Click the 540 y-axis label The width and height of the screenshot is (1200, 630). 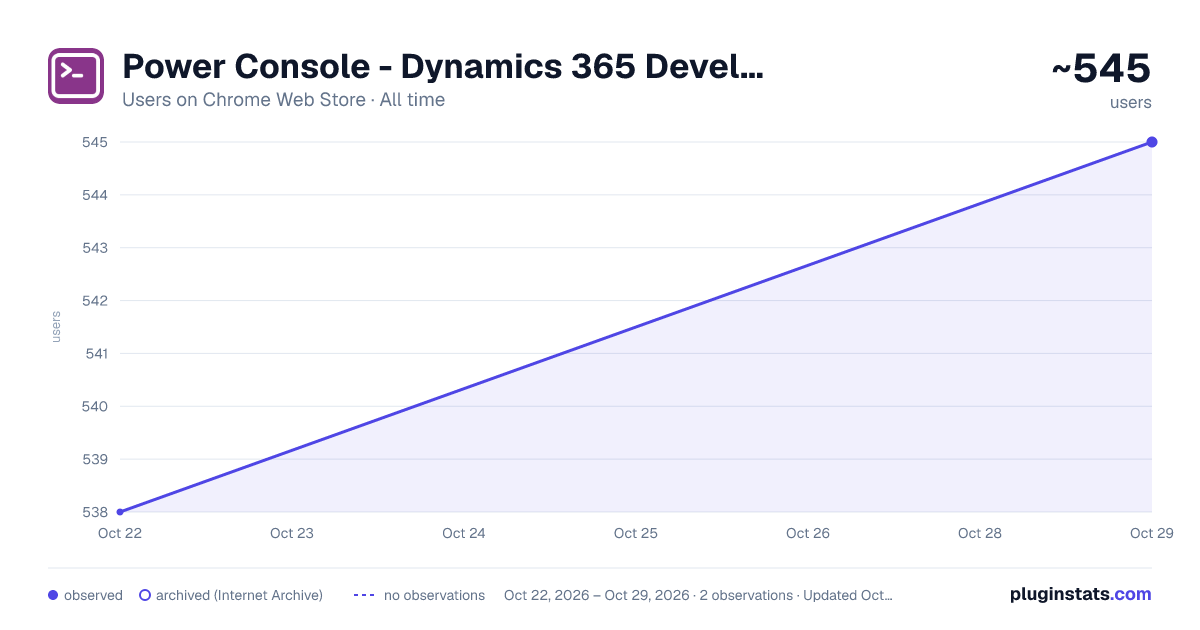(x=95, y=407)
